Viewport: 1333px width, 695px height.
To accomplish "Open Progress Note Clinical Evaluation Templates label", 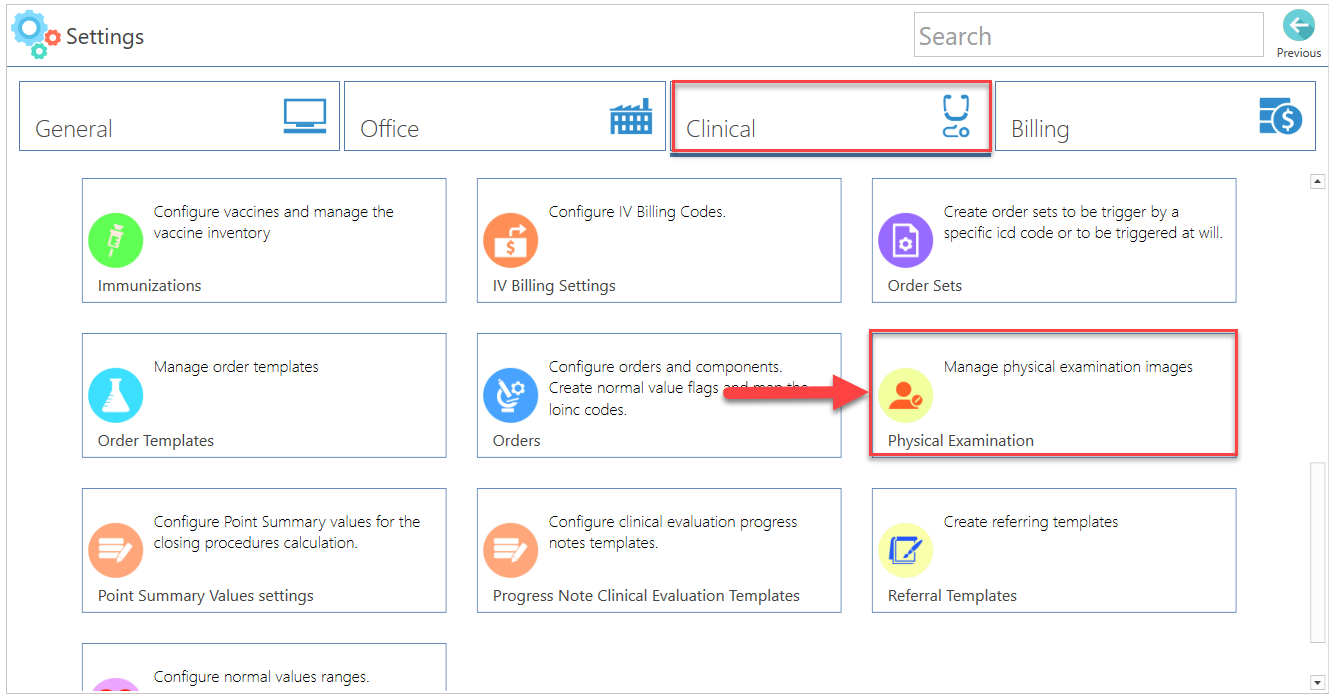I will click(646, 596).
